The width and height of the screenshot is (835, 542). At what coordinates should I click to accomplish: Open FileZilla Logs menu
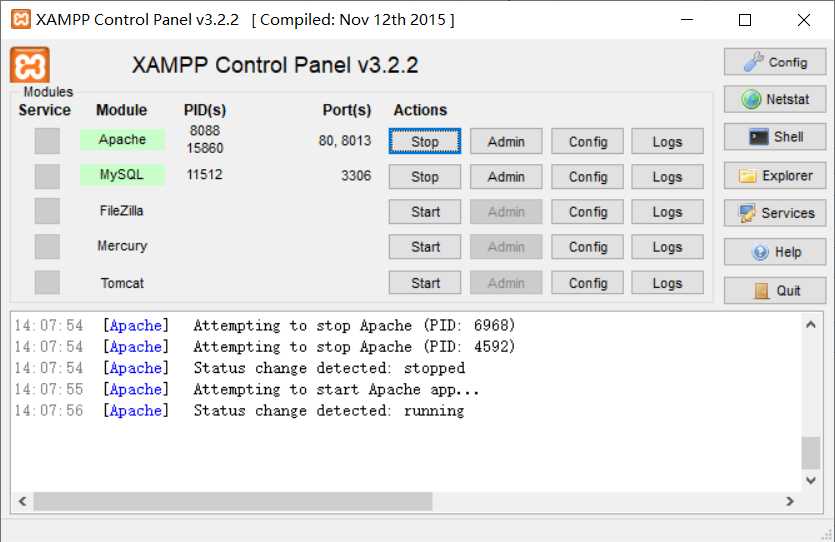[667, 211]
